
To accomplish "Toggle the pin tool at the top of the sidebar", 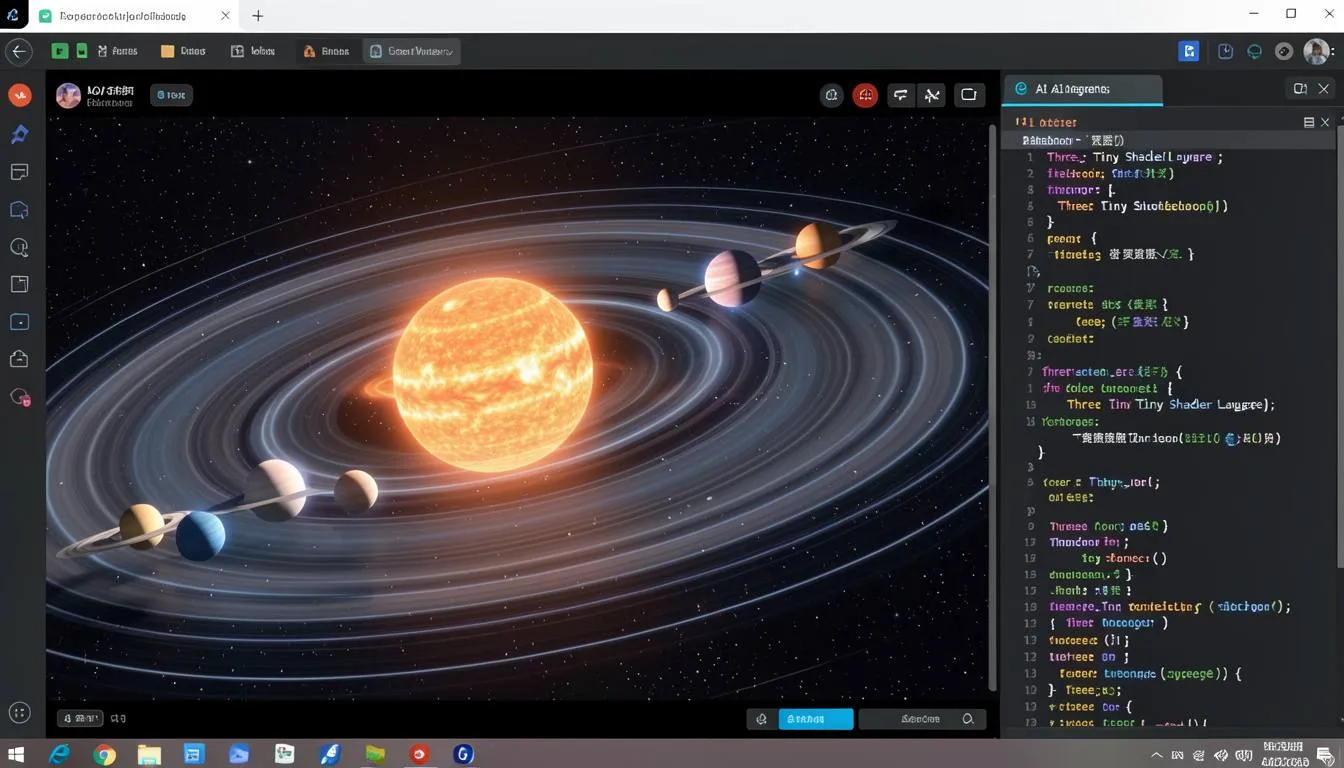I will 19,133.
